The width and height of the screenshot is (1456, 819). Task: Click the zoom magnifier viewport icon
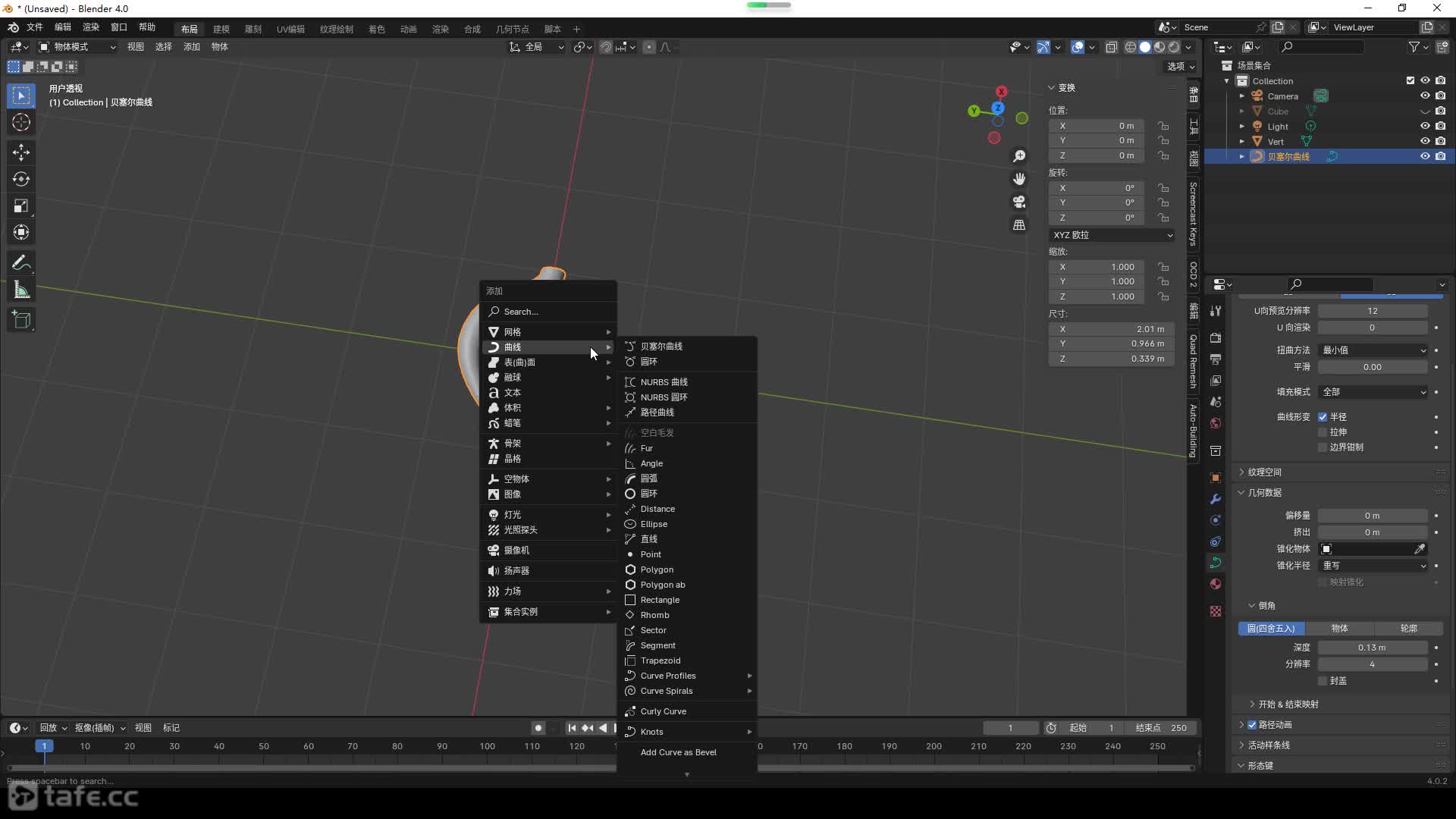1019,156
